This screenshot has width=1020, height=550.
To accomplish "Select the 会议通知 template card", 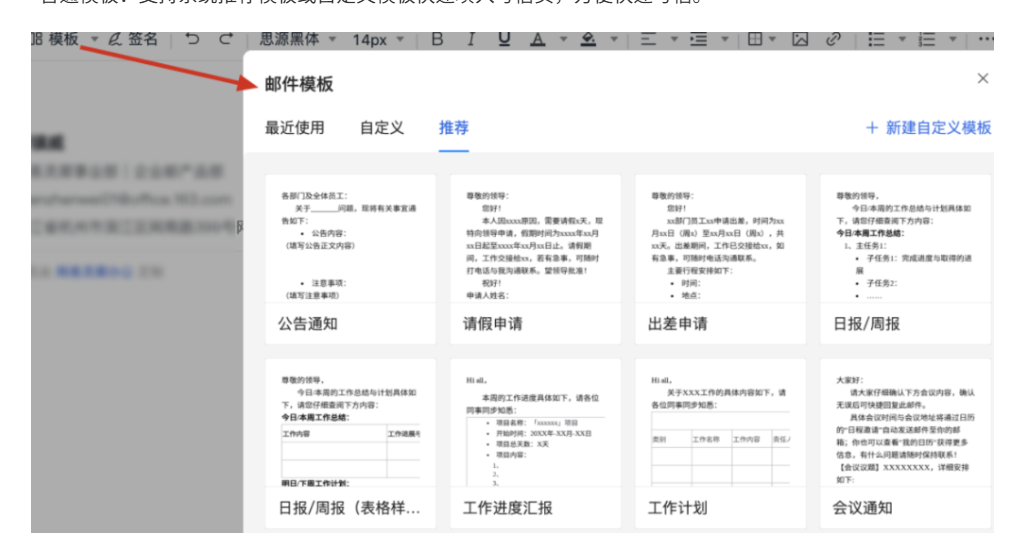I will point(906,443).
